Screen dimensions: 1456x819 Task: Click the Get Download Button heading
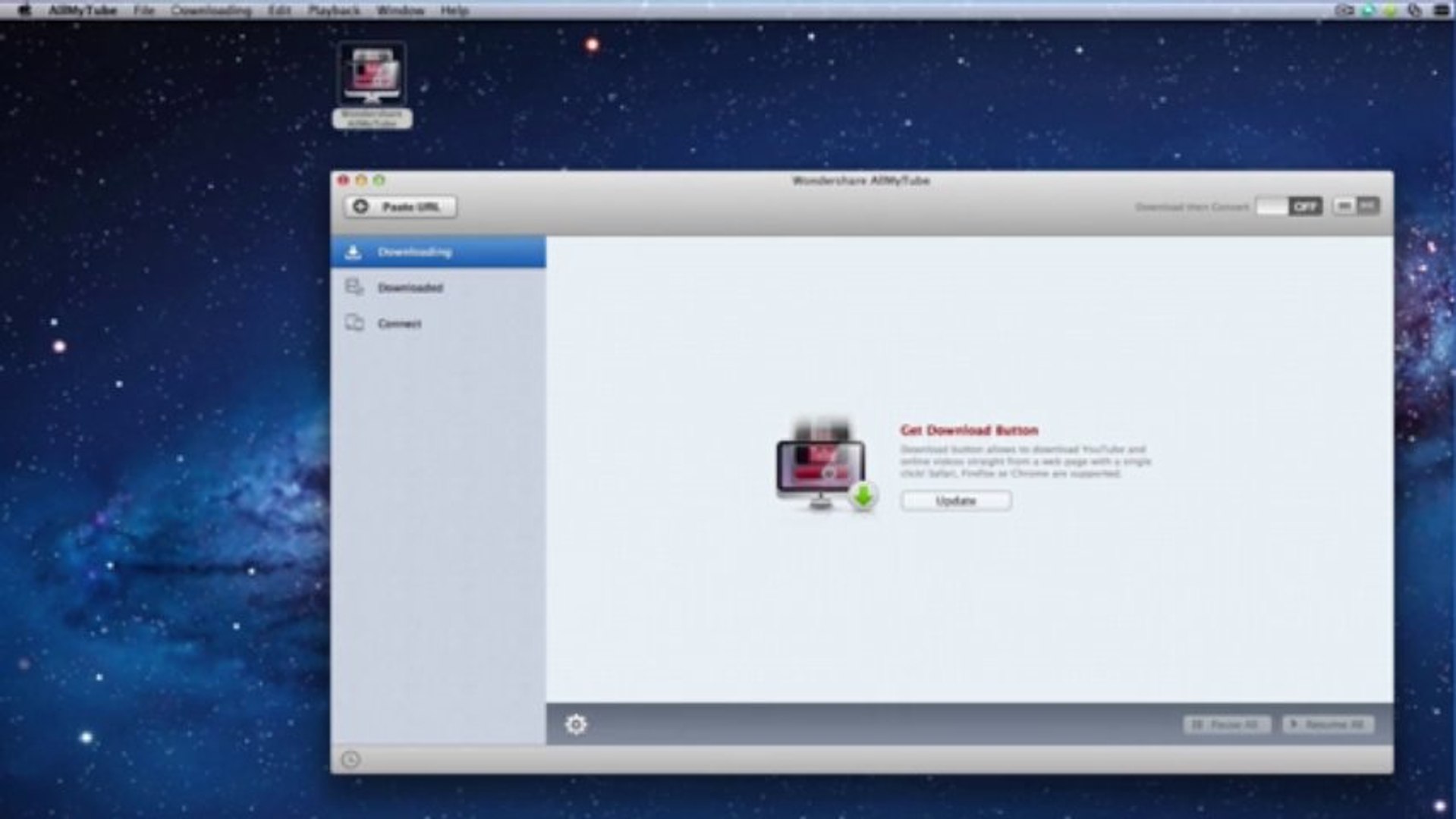pos(969,431)
